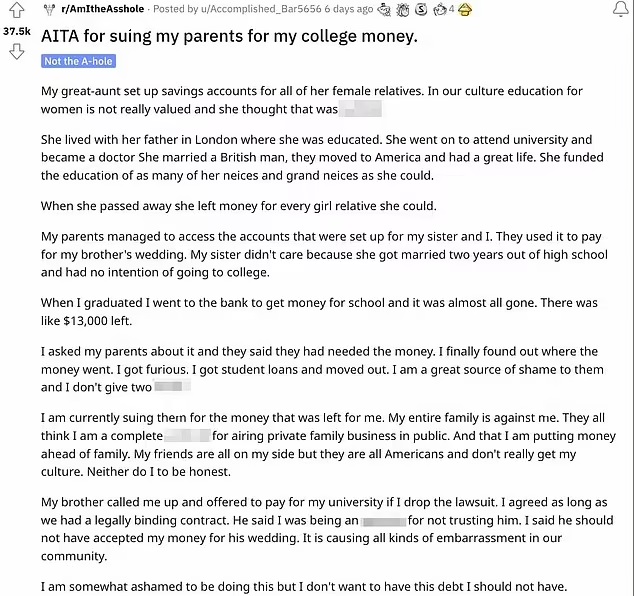Click the censored word after "I was being an"
634x596 pixels.
[381, 522]
